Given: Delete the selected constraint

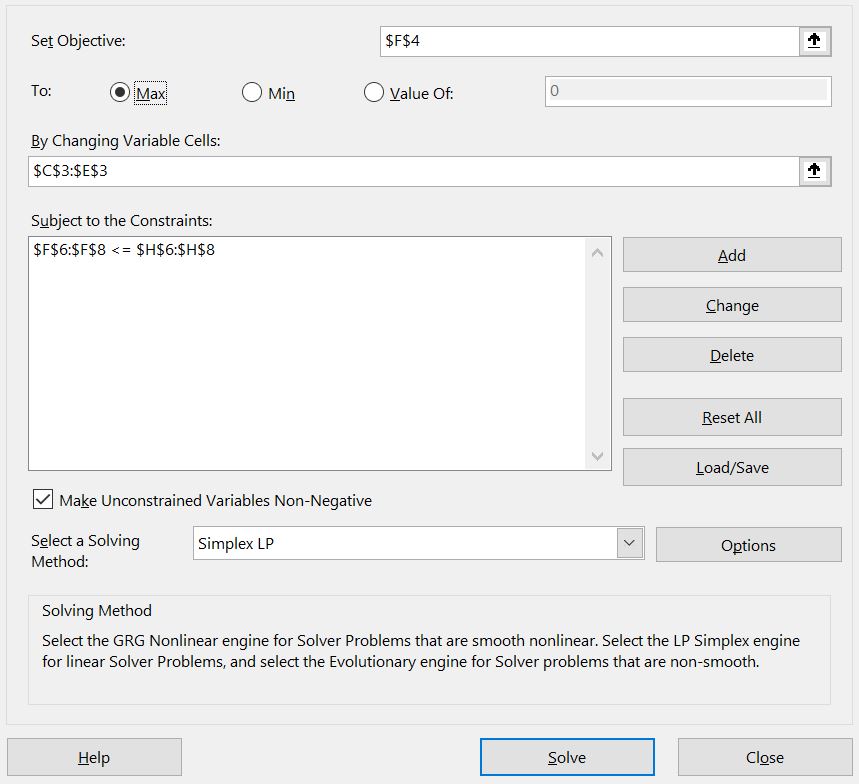Looking at the screenshot, I should pyautogui.click(x=731, y=355).
